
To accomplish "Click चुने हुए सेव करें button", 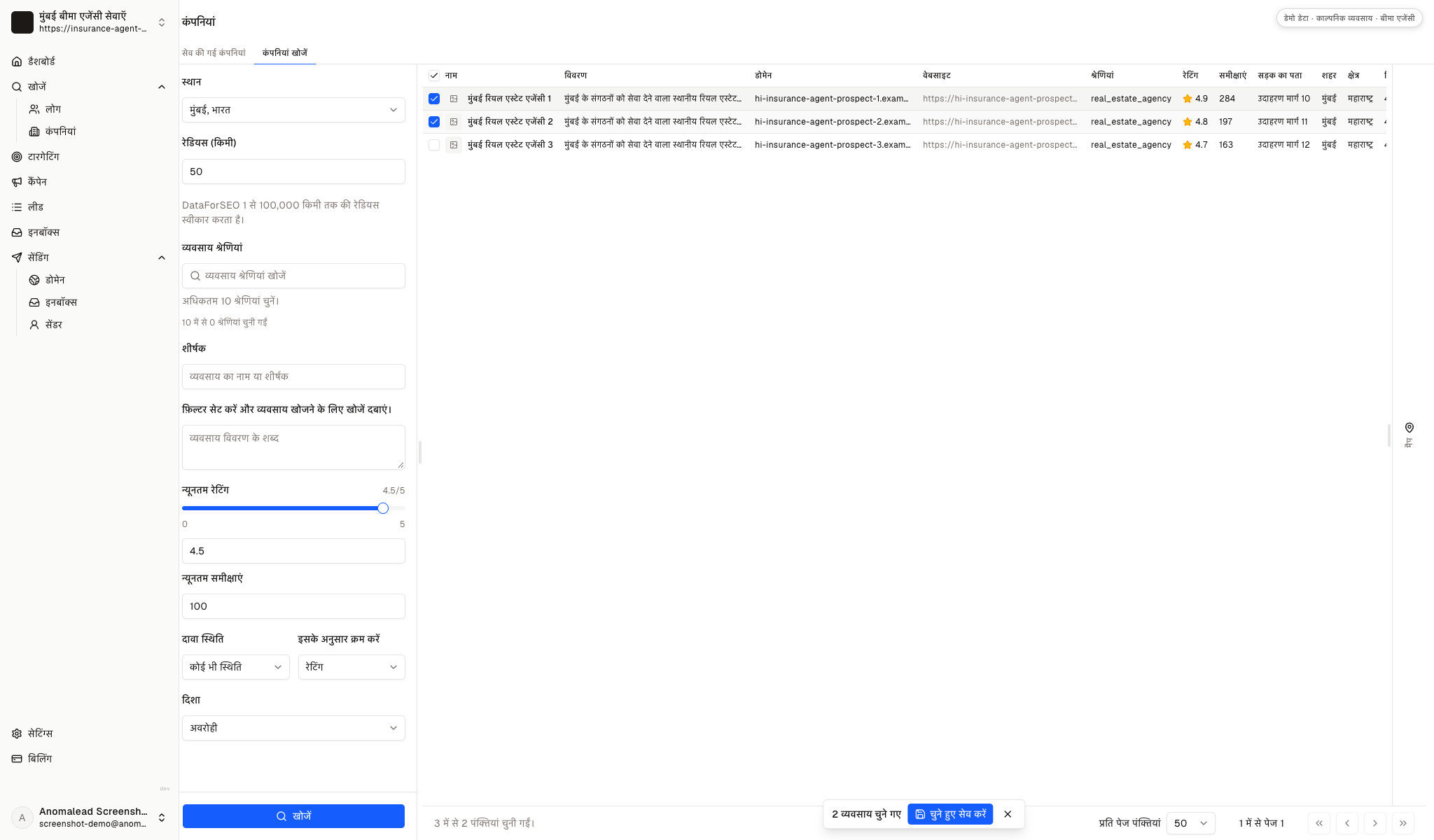I will coord(950,814).
